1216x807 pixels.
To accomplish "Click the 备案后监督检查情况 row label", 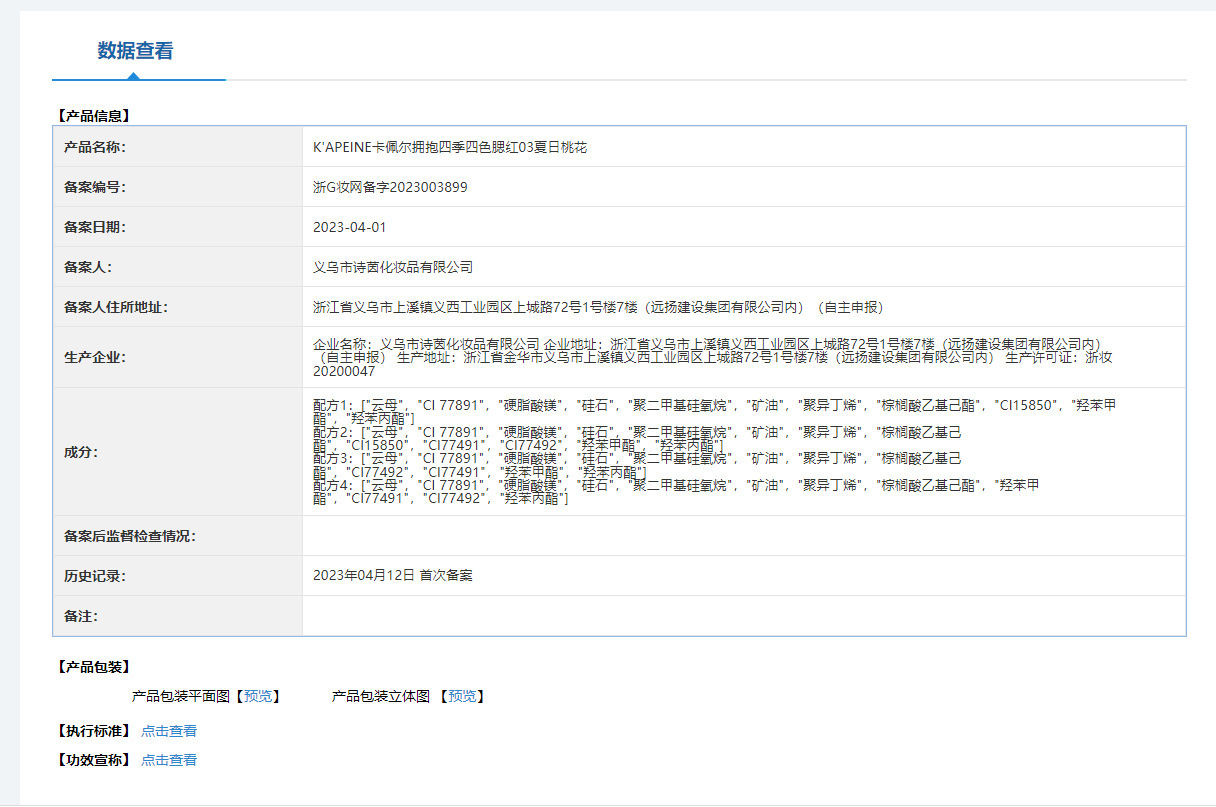I will (x=130, y=536).
